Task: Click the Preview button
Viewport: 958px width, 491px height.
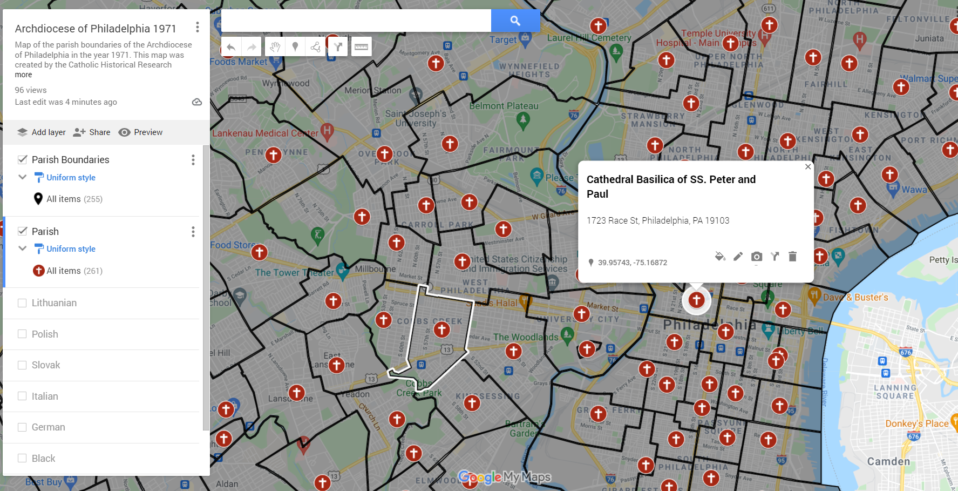Action: pyautogui.click(x=141, y=133)
